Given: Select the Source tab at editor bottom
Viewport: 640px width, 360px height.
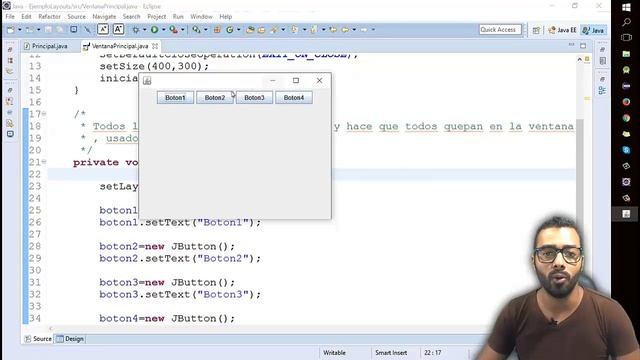Looking at the screenshot, I should point(38,339).
